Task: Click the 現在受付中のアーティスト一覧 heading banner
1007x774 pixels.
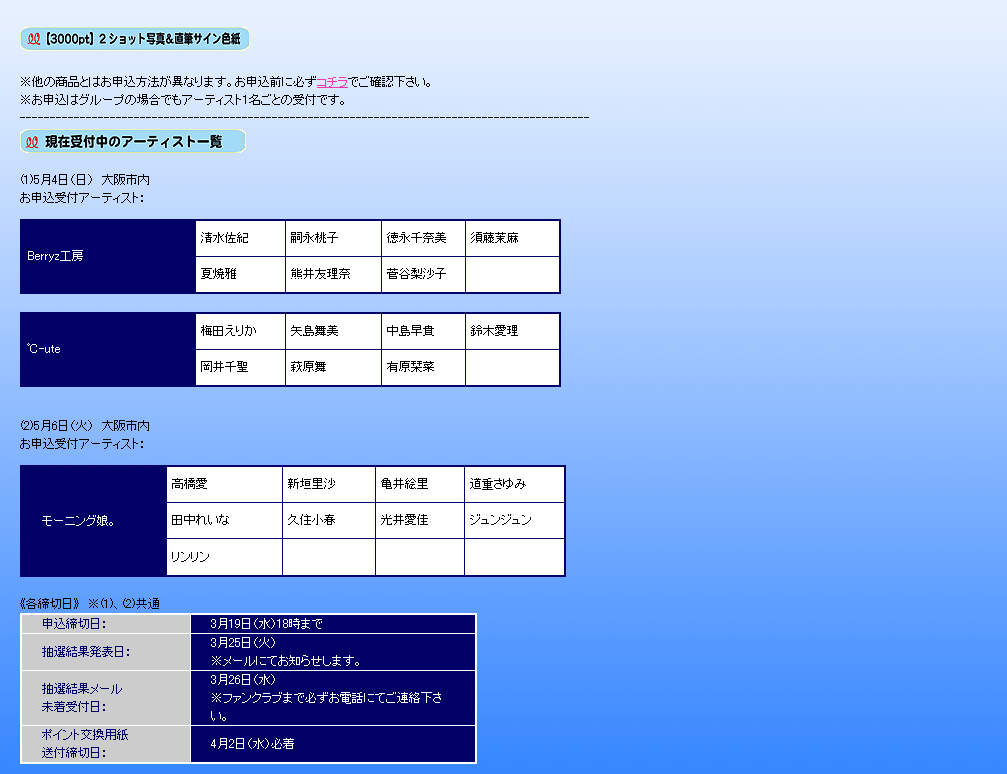Action: point(133,141)
